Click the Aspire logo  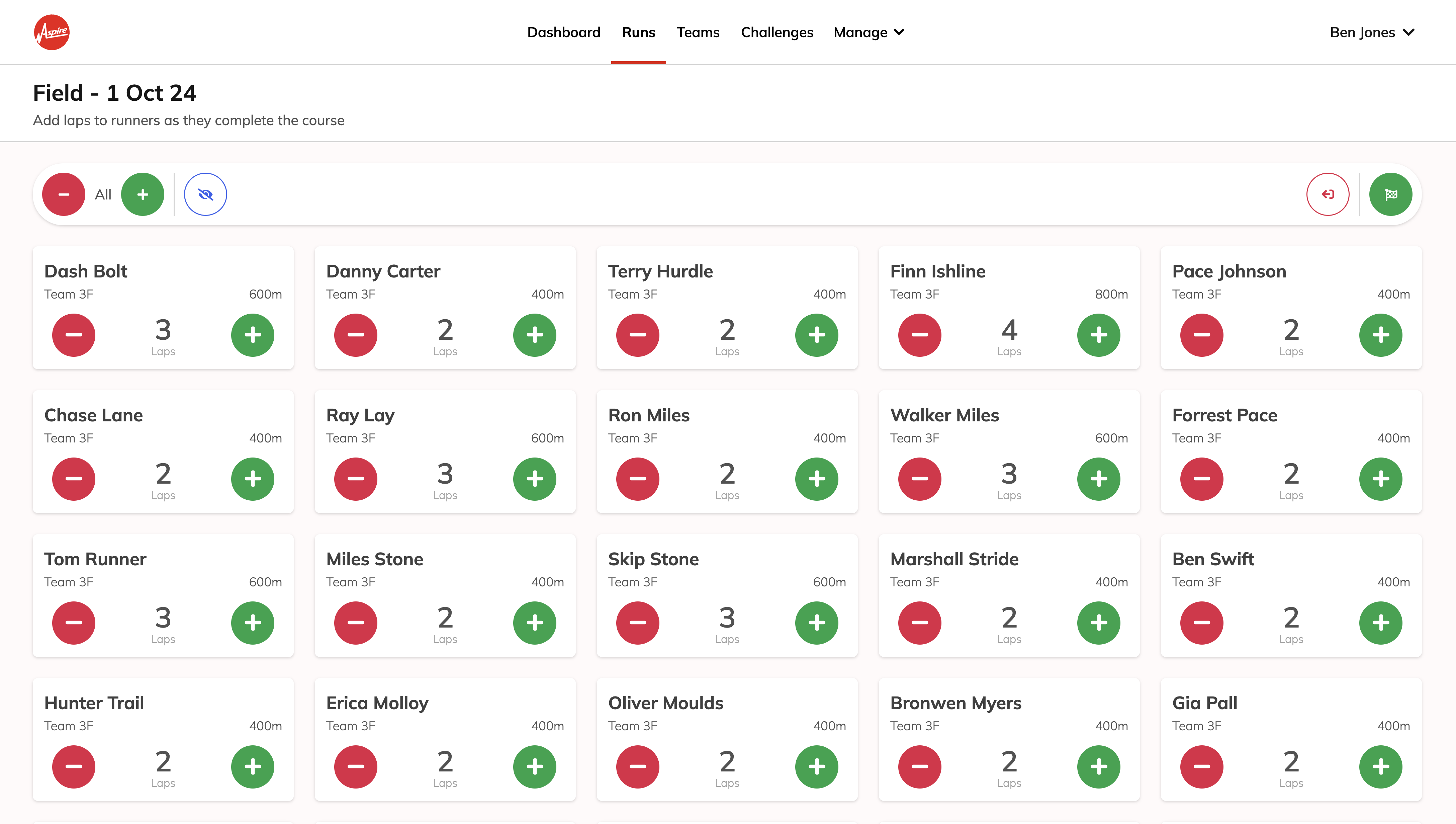pyautogui.click(x=52, y=32)
